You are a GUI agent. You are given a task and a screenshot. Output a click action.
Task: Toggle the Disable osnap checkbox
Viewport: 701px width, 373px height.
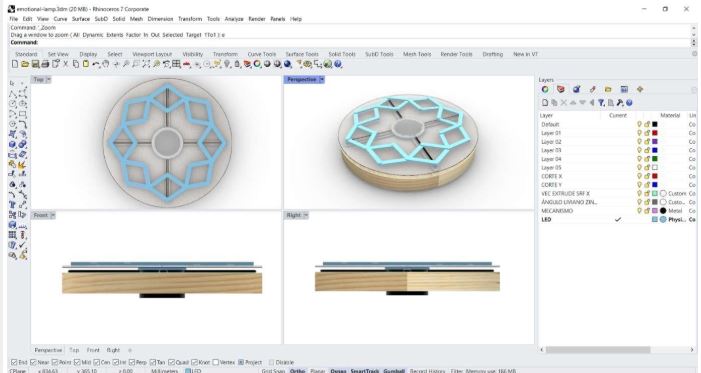pyautogui.click(x=271, y=362)
